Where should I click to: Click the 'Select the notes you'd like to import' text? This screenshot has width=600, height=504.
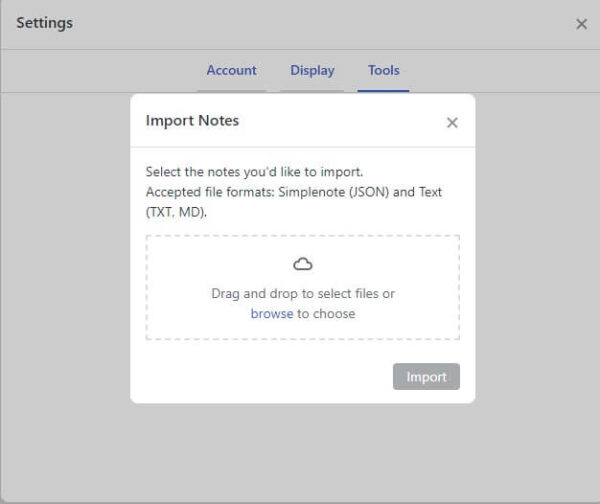click(x=254, y=172)
